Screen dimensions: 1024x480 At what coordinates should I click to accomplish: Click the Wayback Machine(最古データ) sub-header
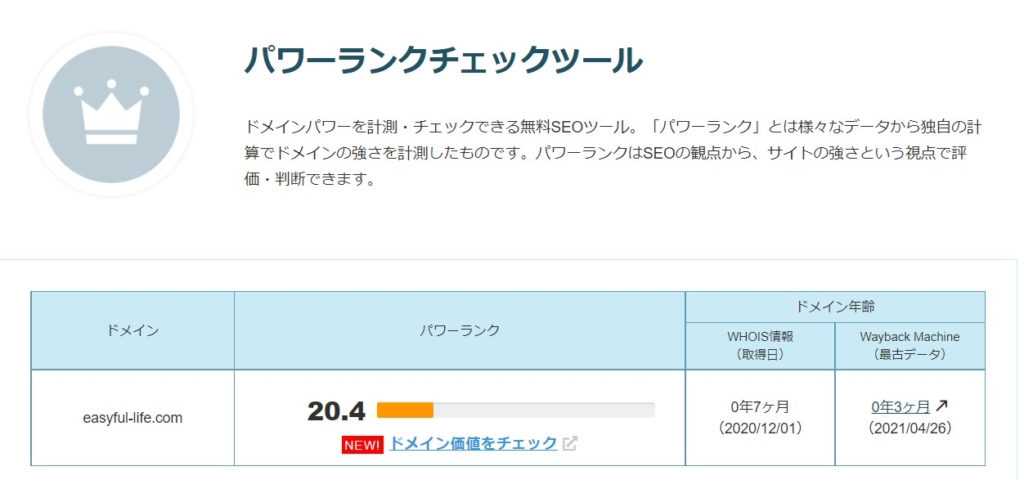tap(910, 346)
